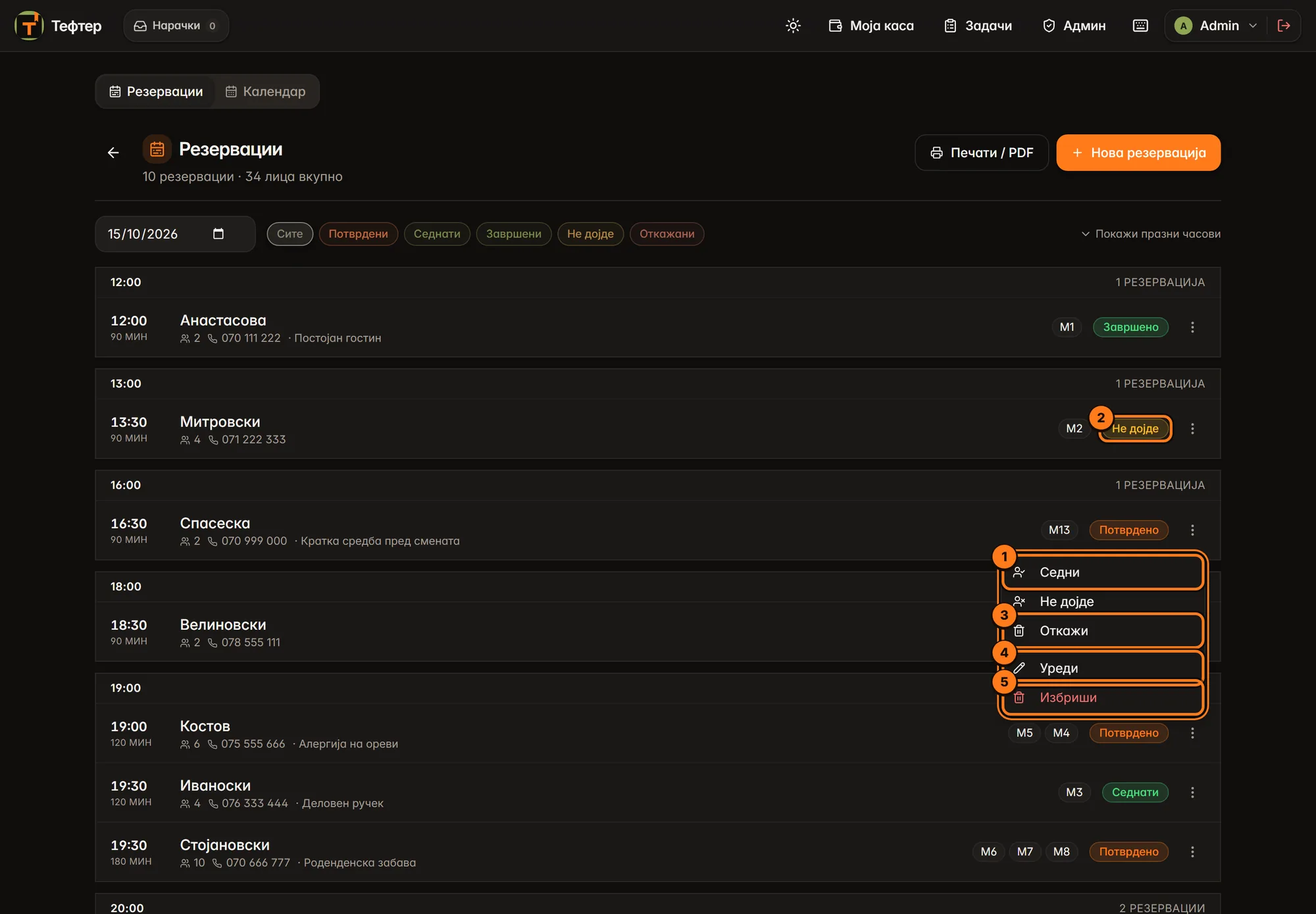This screenshot has height=914, width=1316.
Task: Open the Нарачки inbox button
Action: (176, 26)
